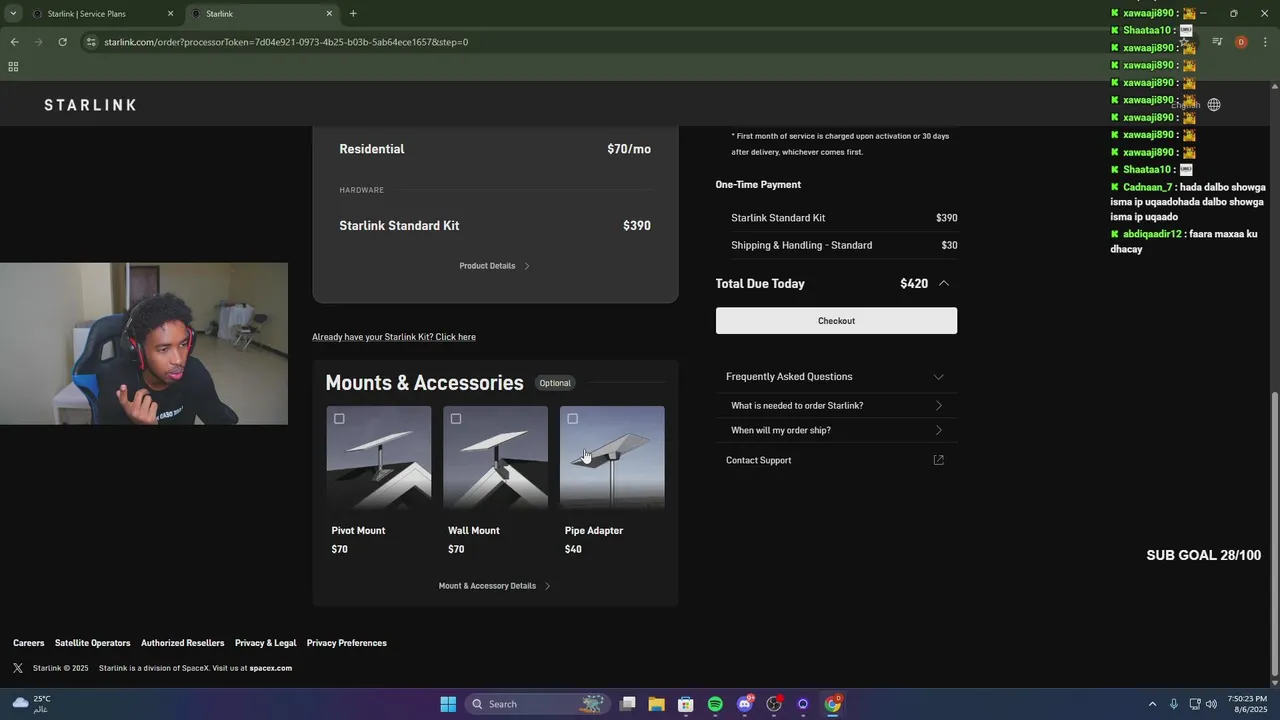Screen dimensions: 1280x720
Task: Open OBS Studio from taskbar
Action: pos(773,704)
